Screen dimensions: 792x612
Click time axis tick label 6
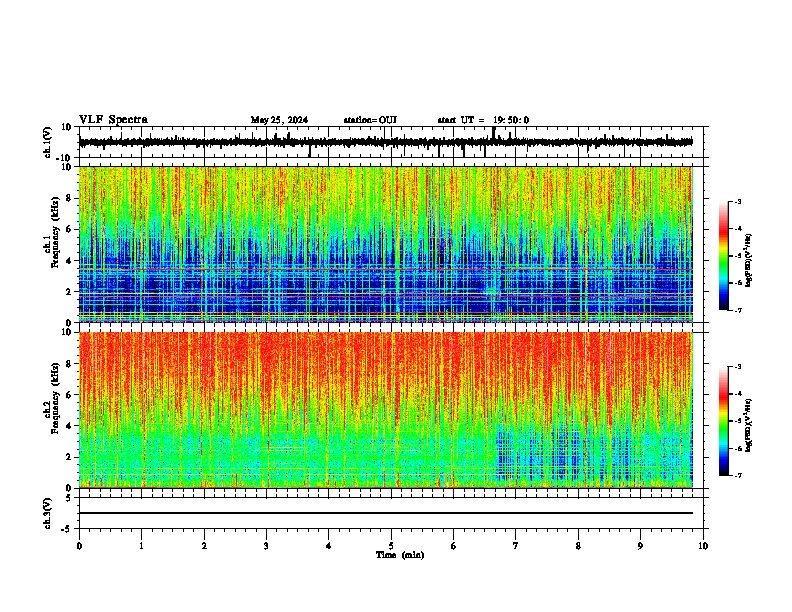[454, 546]
